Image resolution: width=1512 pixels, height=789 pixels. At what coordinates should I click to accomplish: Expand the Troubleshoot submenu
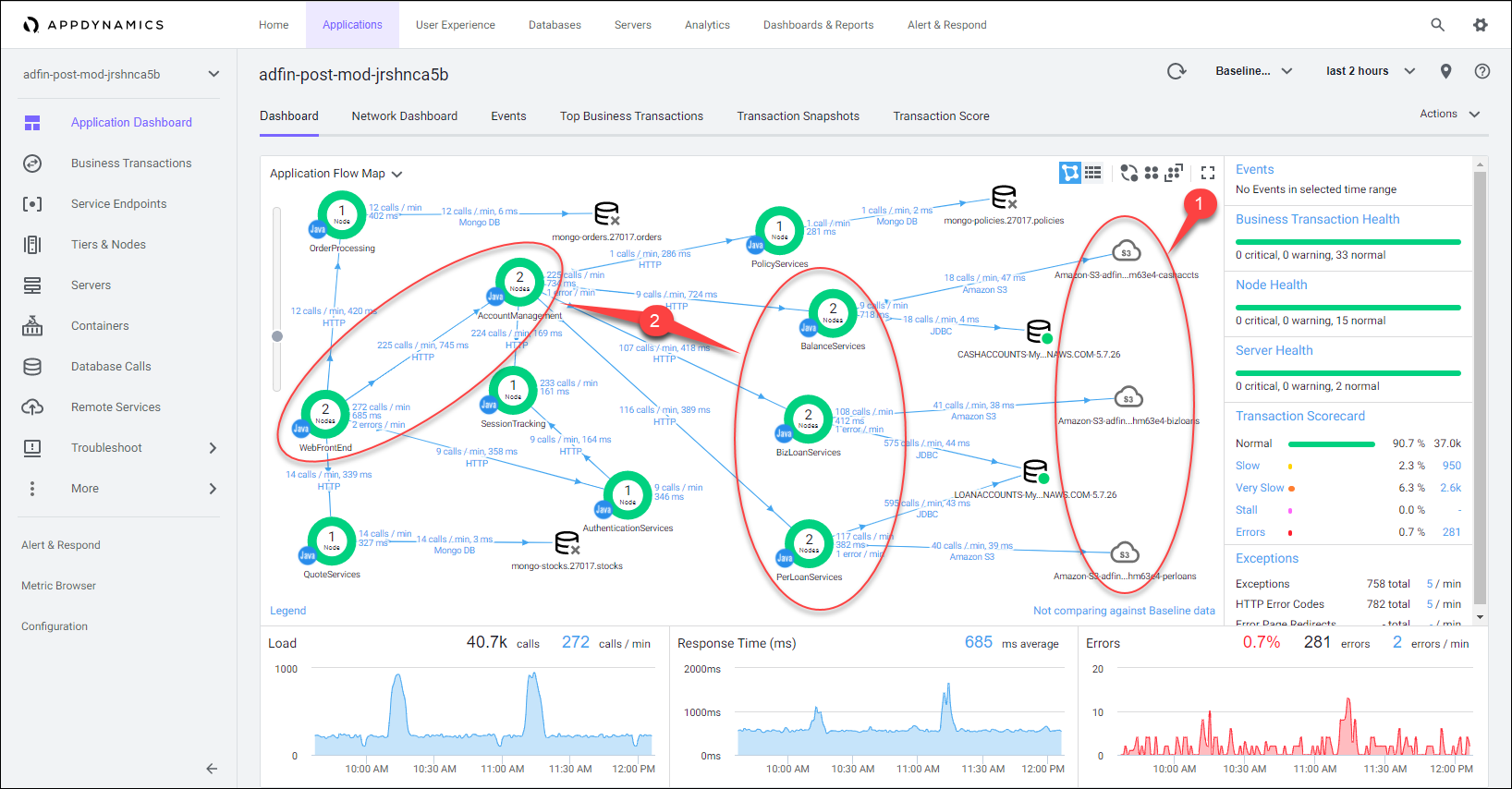coord(212,448)
